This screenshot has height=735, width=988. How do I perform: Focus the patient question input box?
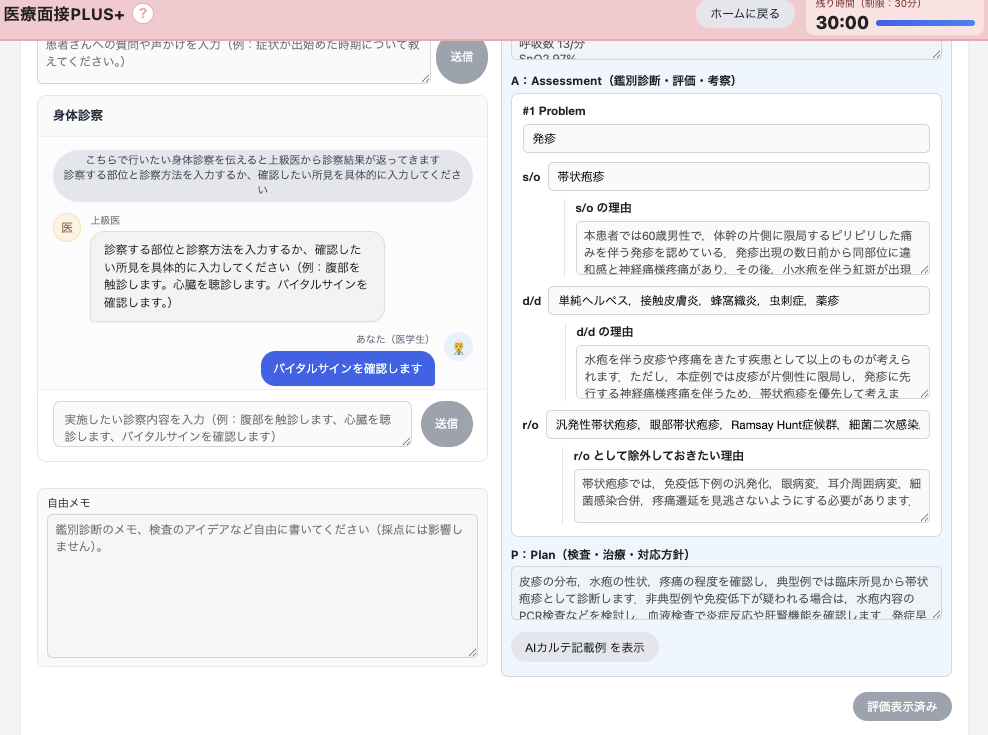(x=234, y=61)
